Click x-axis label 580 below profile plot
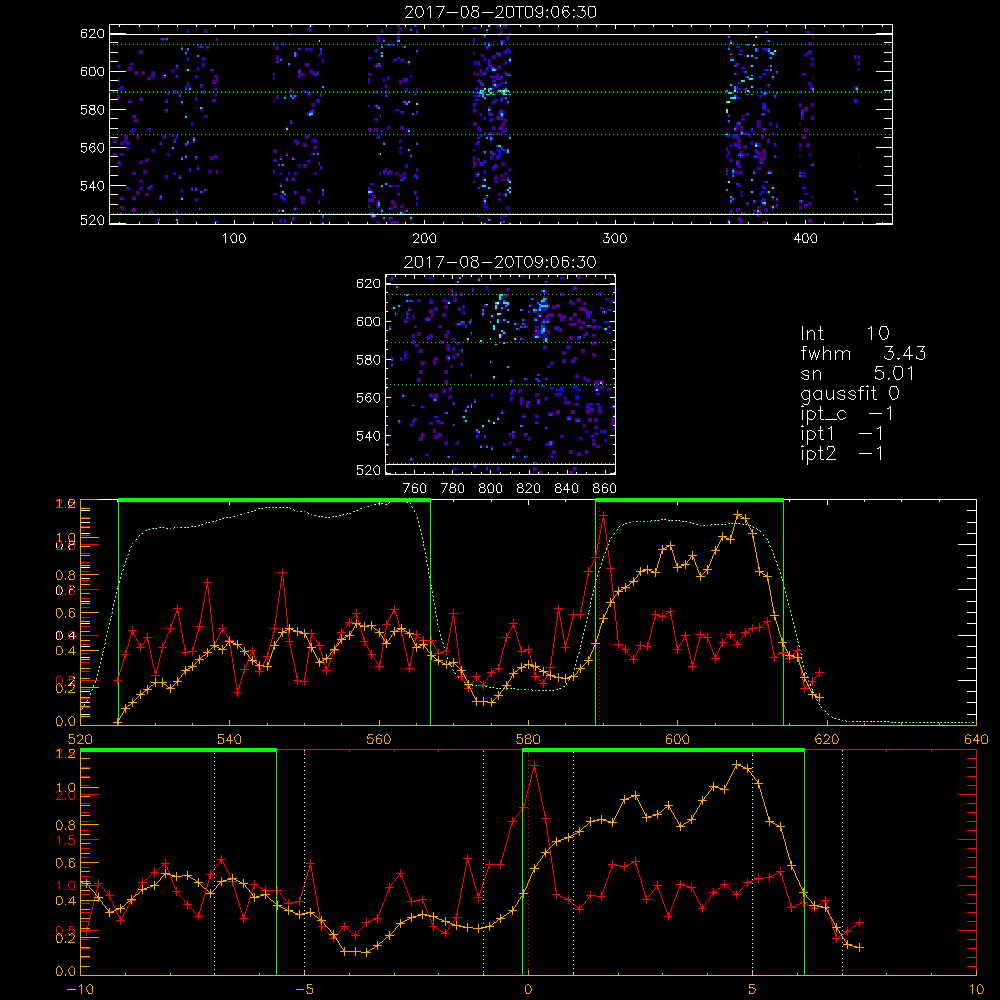The image size is (1000, 1000). pos(528,740)
